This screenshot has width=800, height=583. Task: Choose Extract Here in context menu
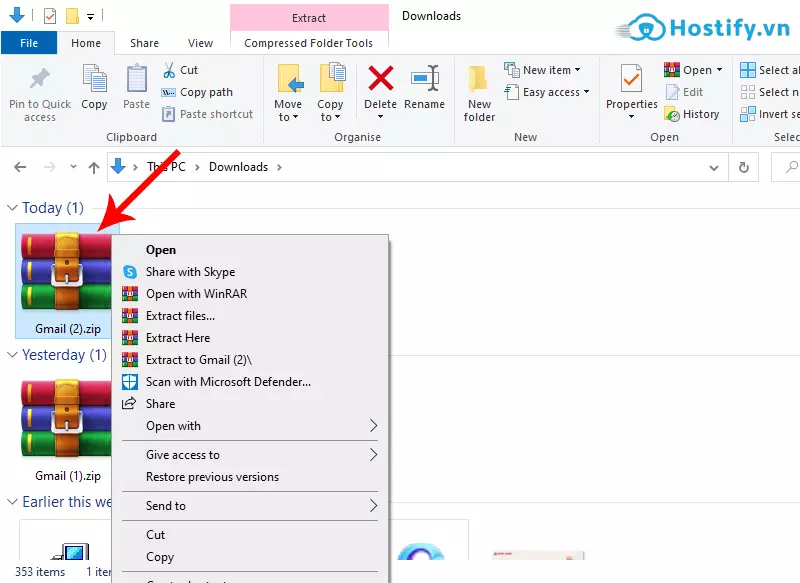pos(250,338)
